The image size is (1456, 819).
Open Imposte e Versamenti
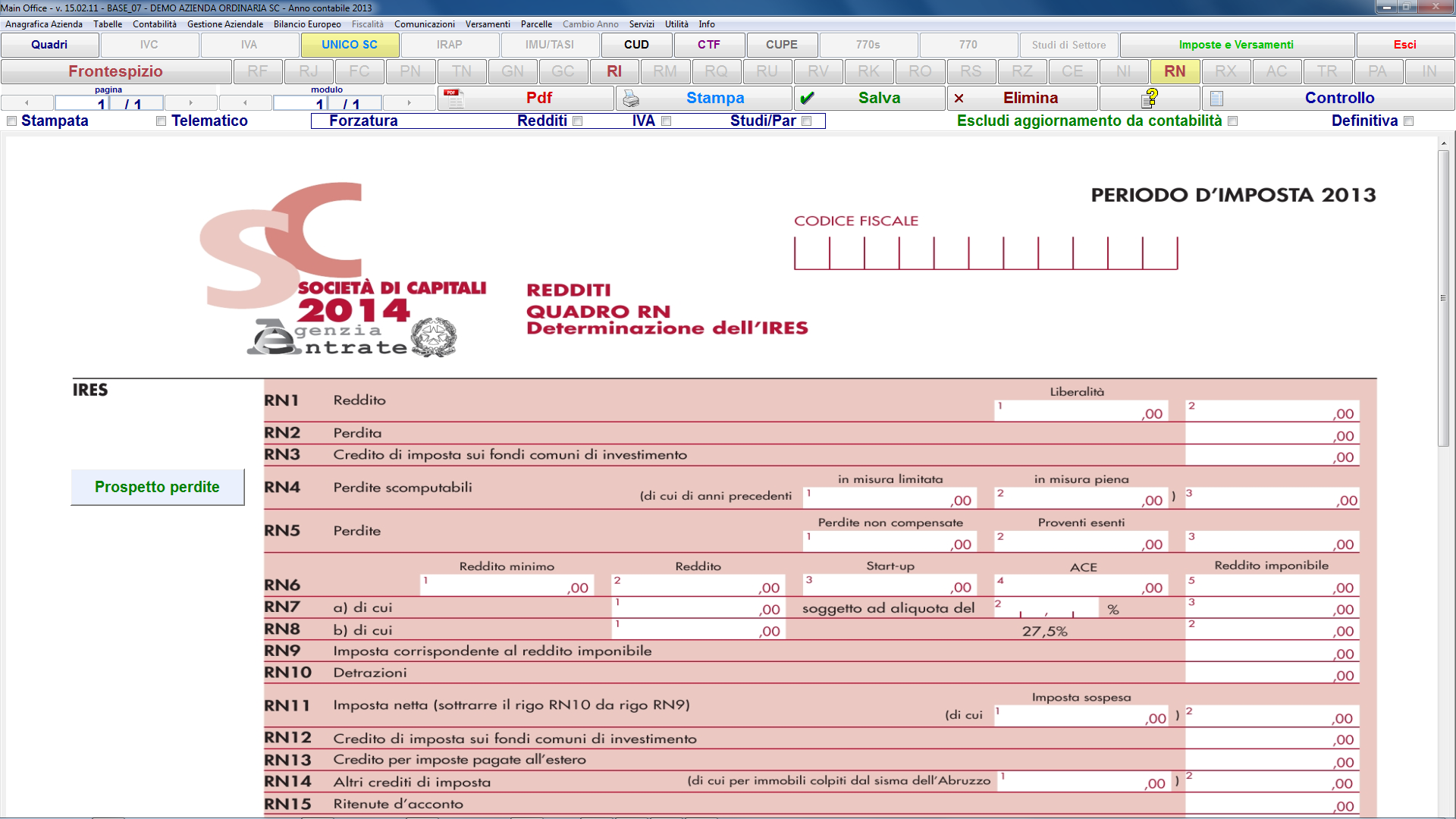1236,45
